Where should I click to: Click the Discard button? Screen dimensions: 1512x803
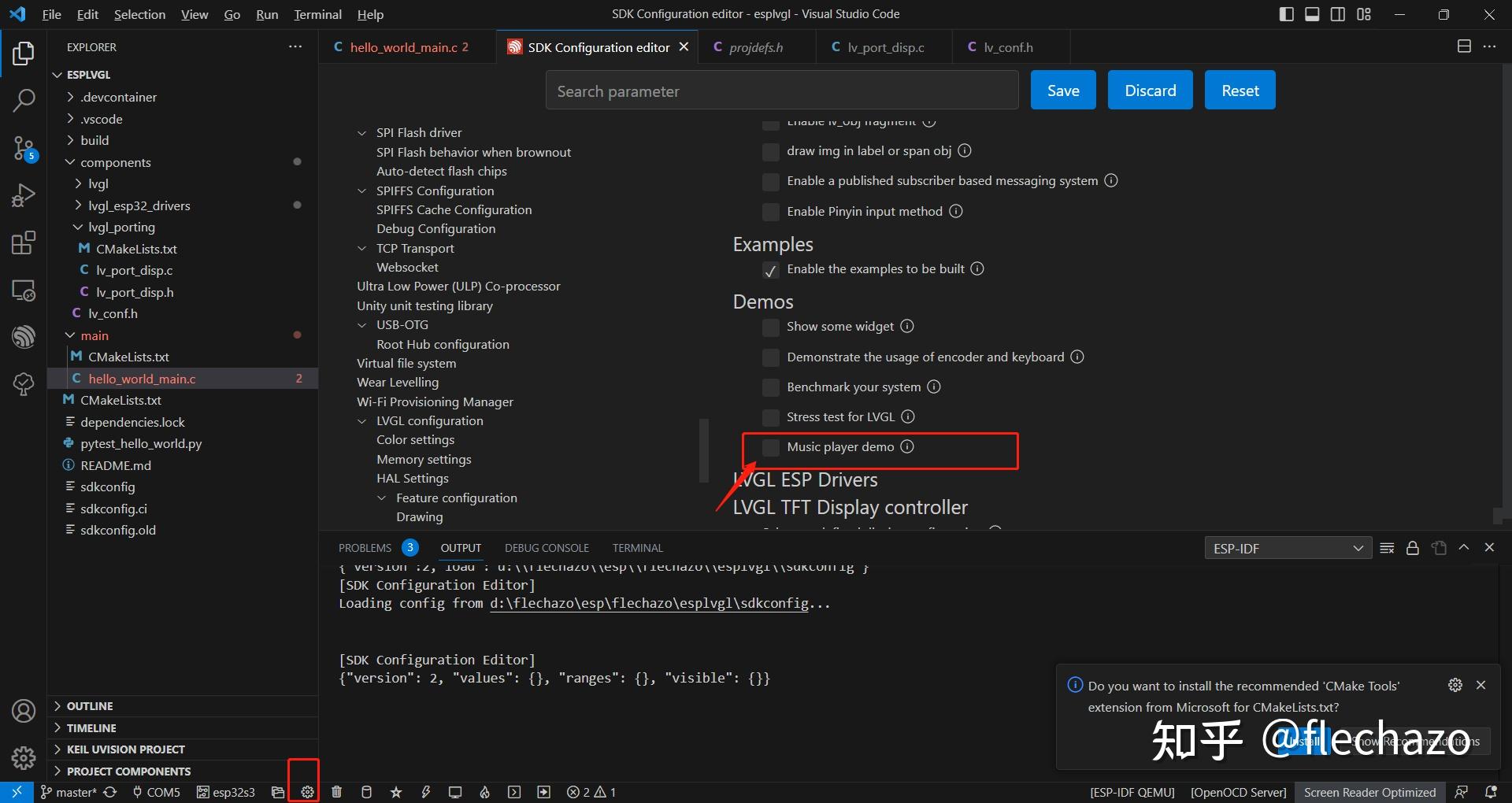(x=1150, y=91)
